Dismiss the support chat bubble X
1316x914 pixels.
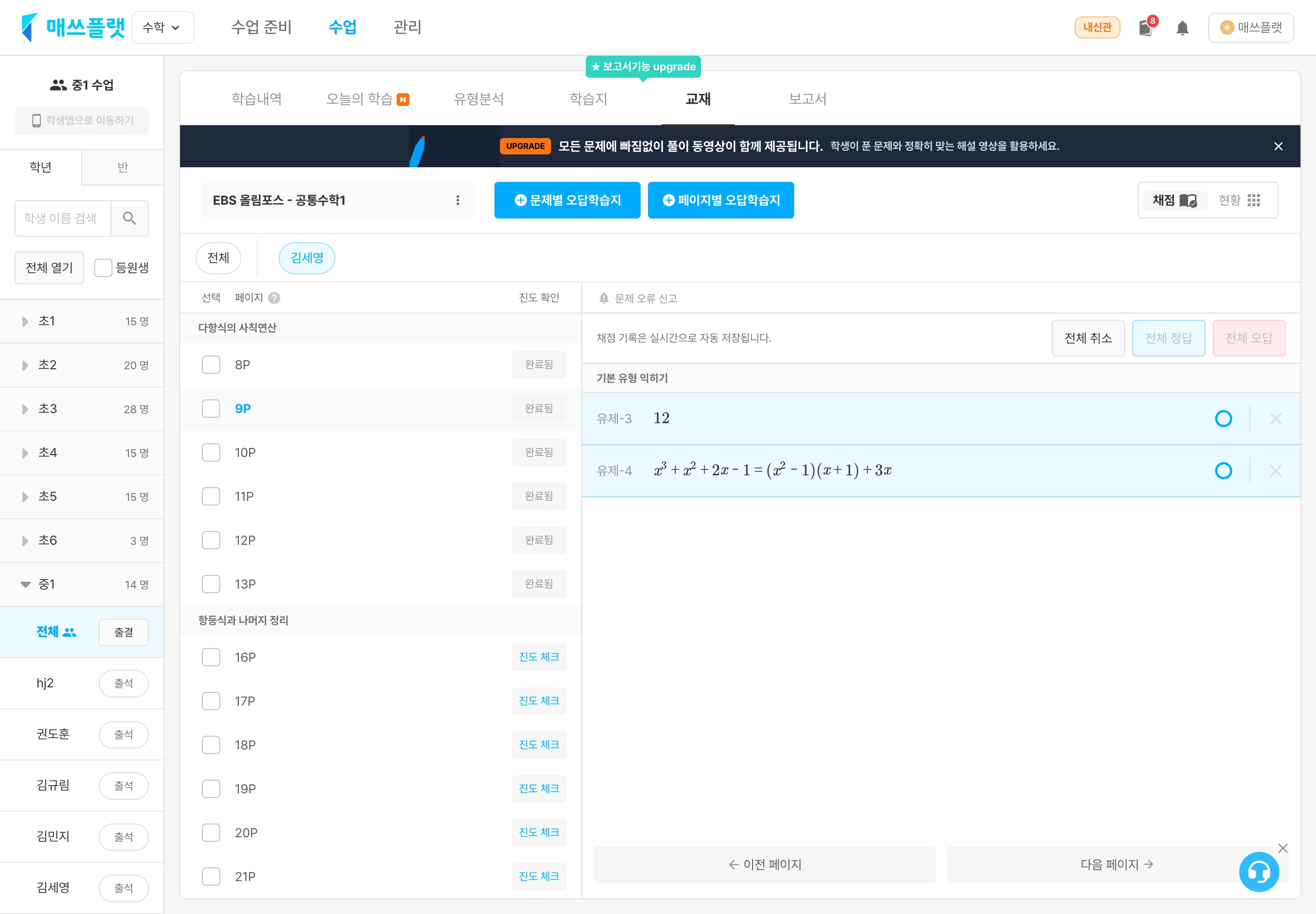1283,848
